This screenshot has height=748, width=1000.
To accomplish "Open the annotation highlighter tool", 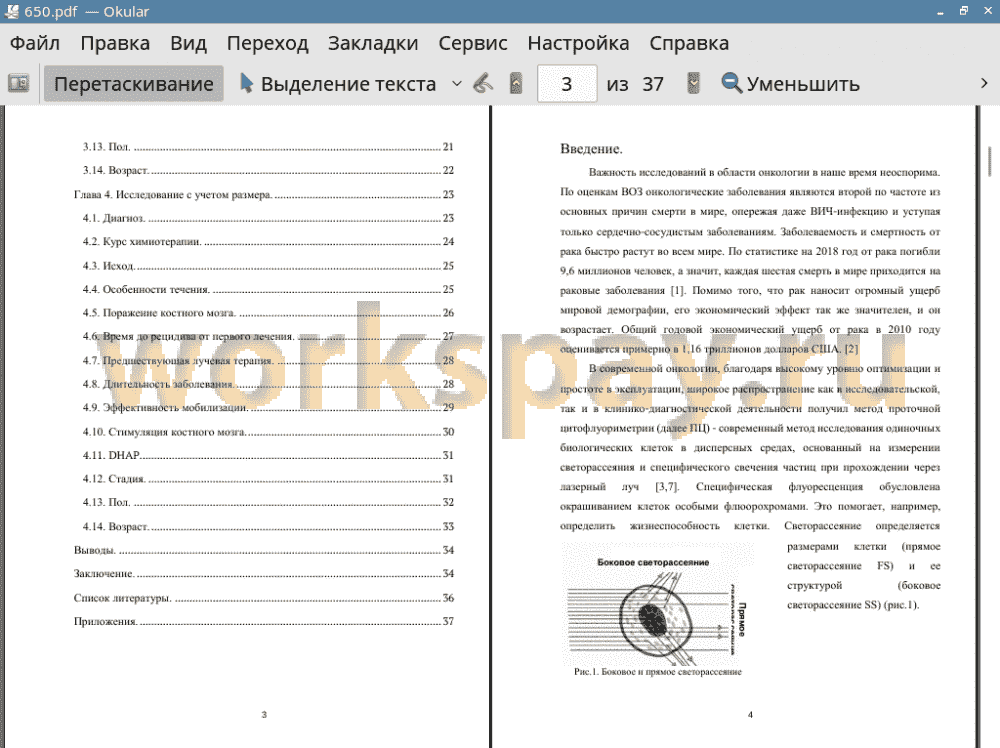I will click(x=483, y=84).
